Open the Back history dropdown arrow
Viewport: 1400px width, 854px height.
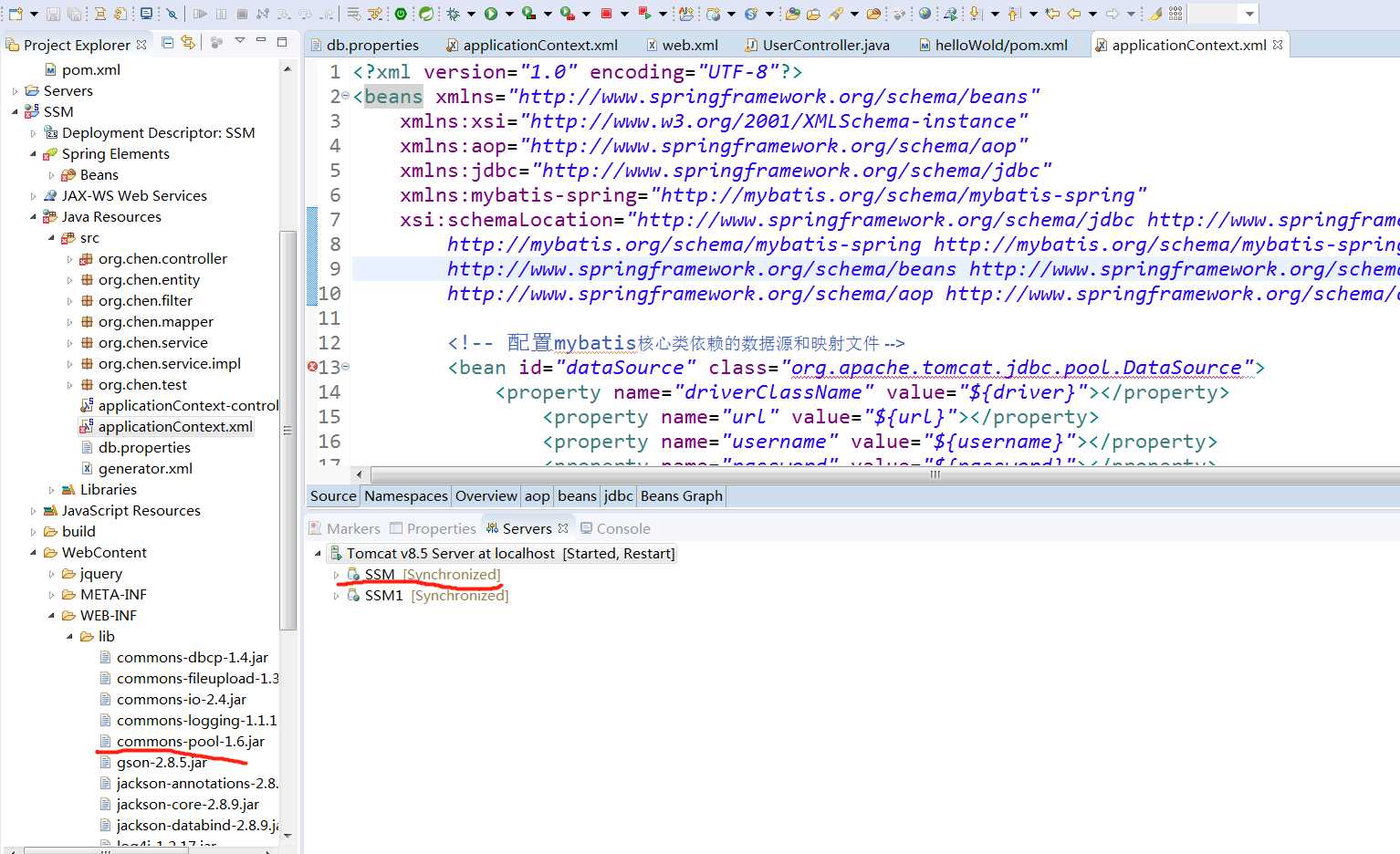pyautogui.click(x=1092, y=14)
